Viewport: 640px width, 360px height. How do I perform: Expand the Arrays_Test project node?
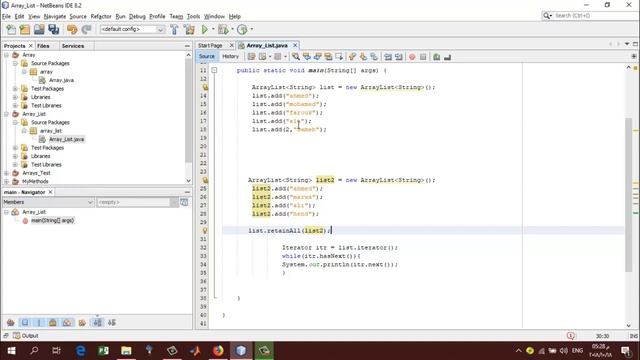point(7,173)
